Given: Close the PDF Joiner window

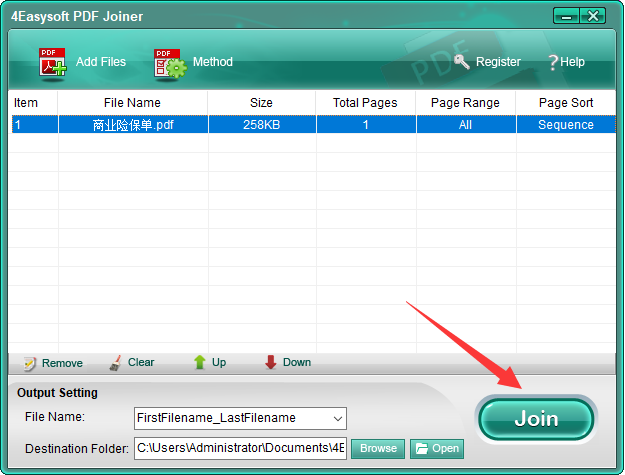Looking at the screenshot, I should (593, 16).
